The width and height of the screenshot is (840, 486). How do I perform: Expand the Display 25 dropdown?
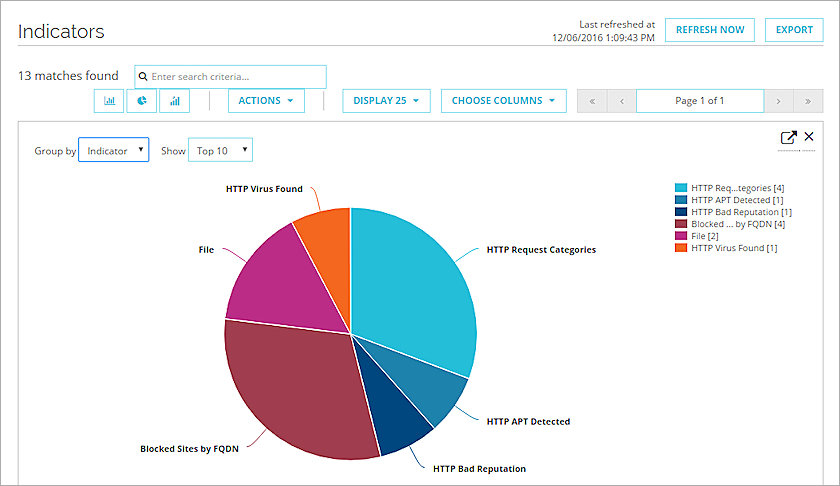[386, 101]
